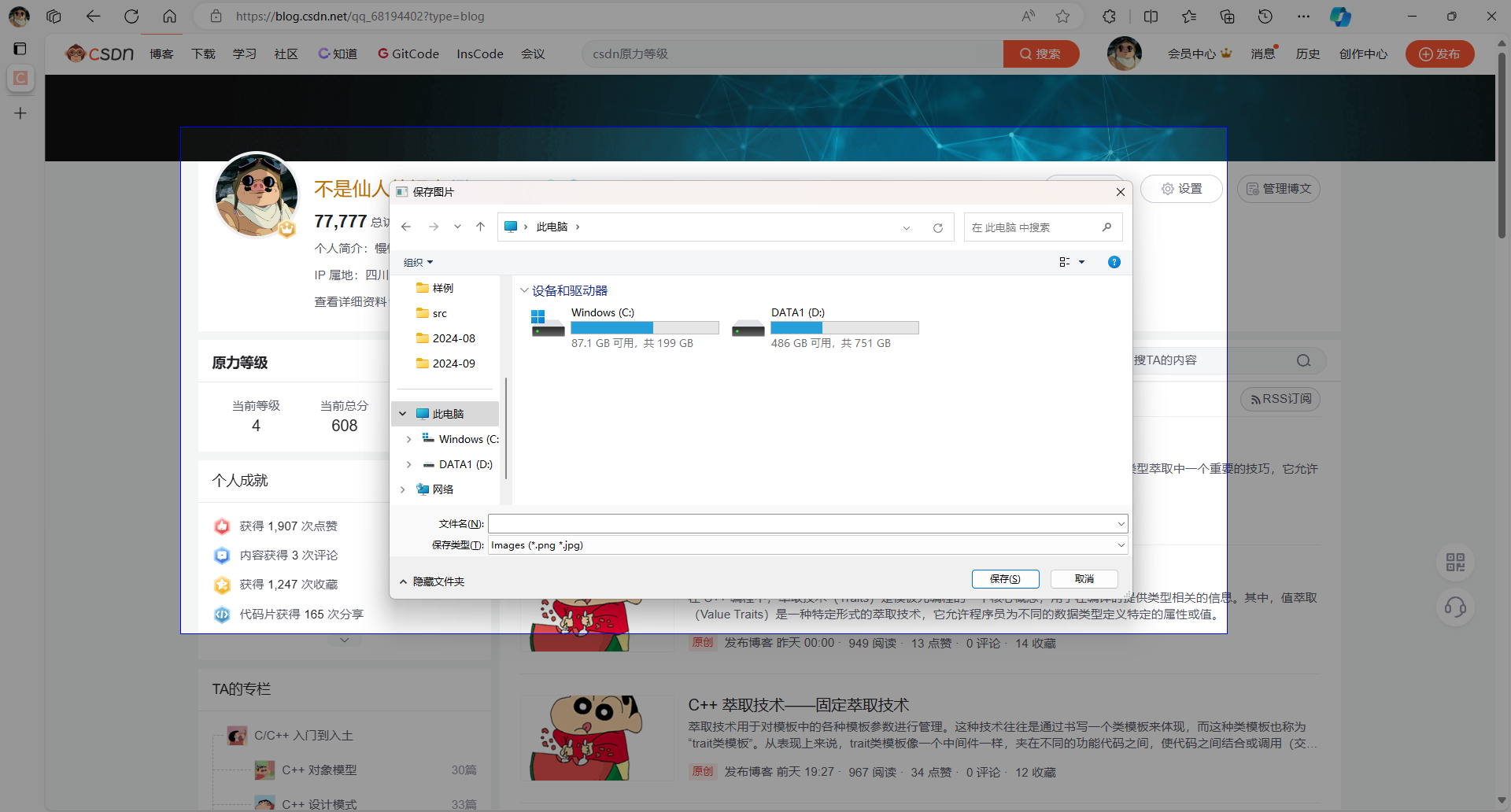Click 在此电脑中搜索 search box
Viewport: 1511px width, 812px height.
click(x=1043, y=227)
